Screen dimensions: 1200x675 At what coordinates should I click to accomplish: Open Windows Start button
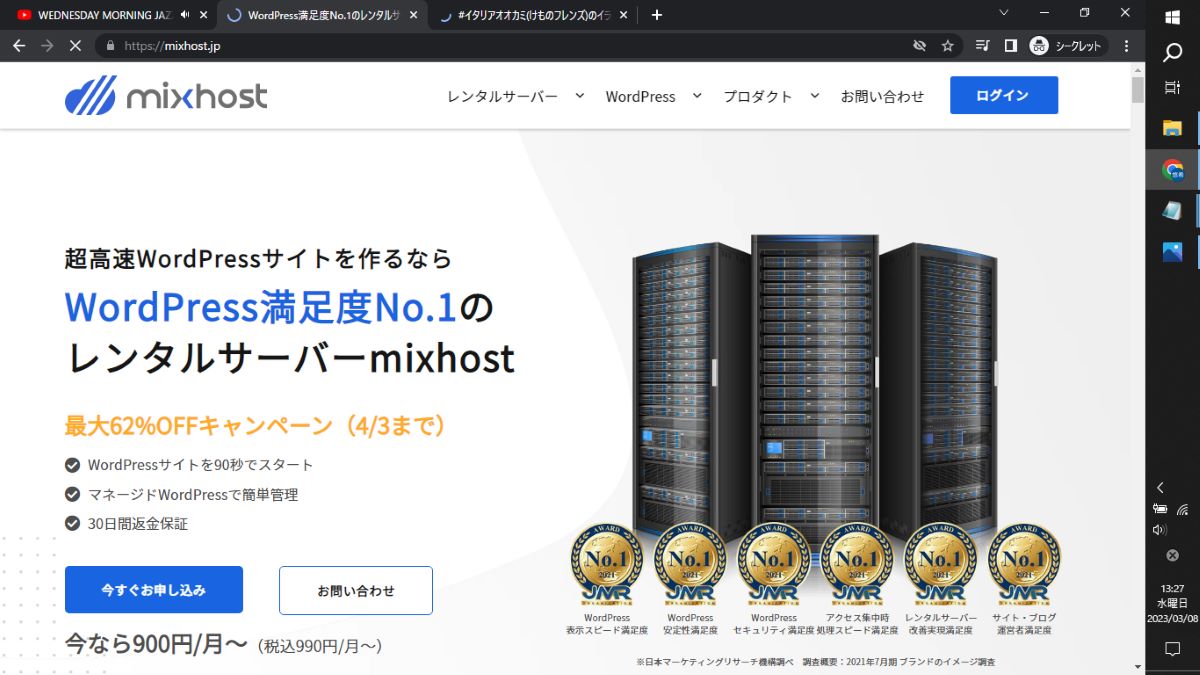[x=1173, y=17]
